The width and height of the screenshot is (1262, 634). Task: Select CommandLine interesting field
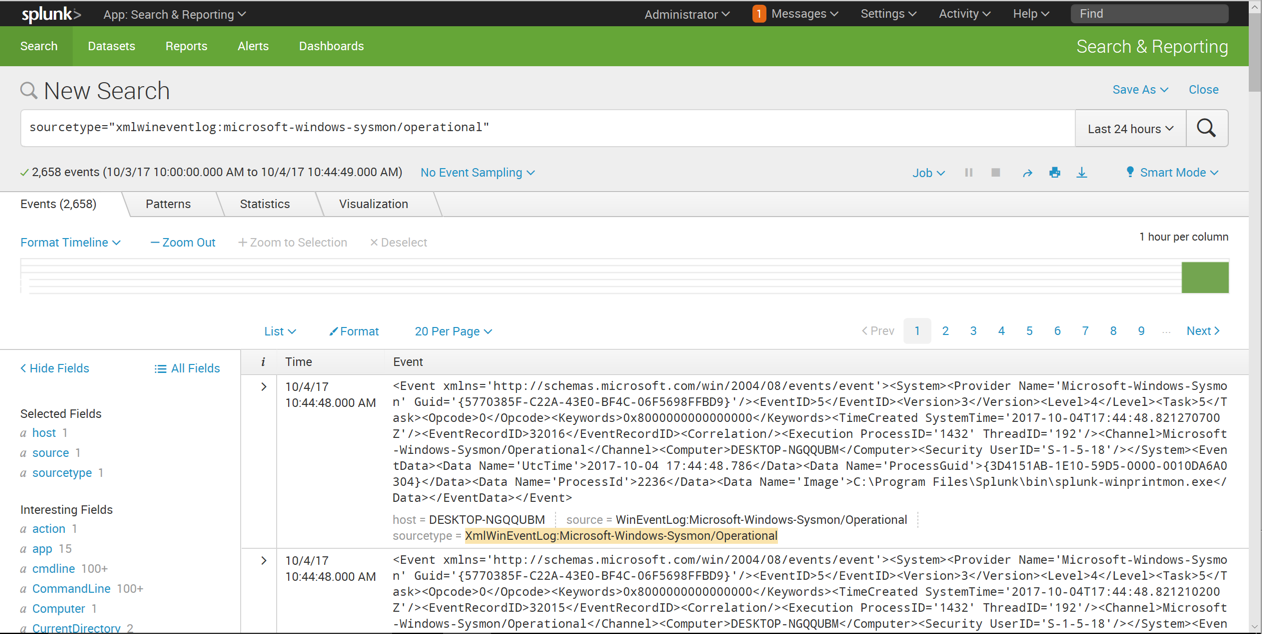coord(71,589)
